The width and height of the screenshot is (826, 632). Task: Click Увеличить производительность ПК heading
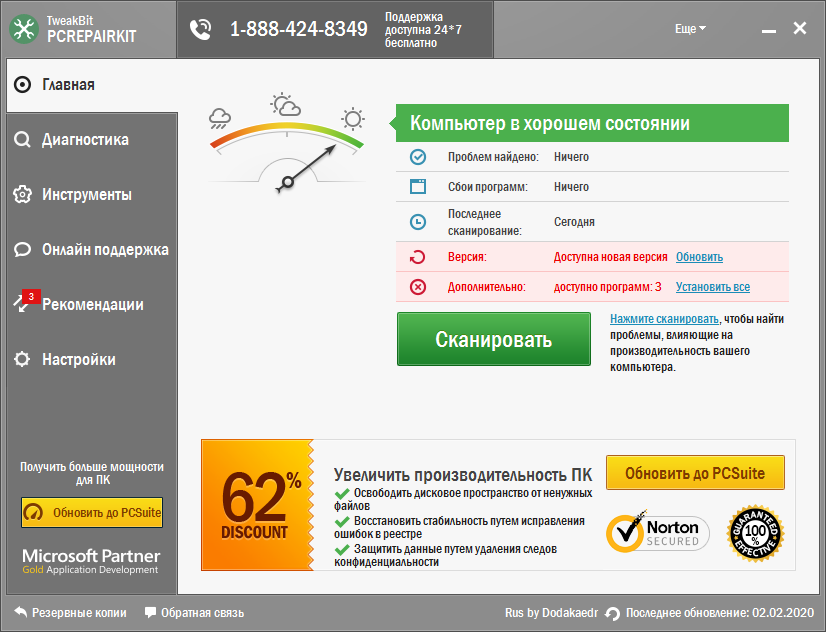click(463, 475)
